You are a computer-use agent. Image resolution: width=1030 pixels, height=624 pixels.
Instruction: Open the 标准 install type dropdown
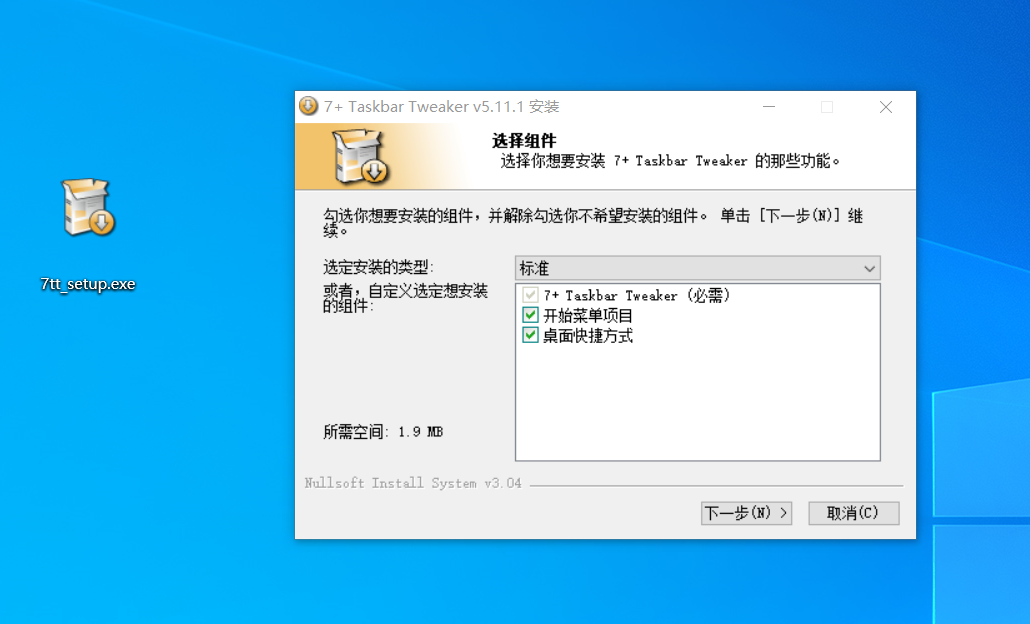pos(698,268)
